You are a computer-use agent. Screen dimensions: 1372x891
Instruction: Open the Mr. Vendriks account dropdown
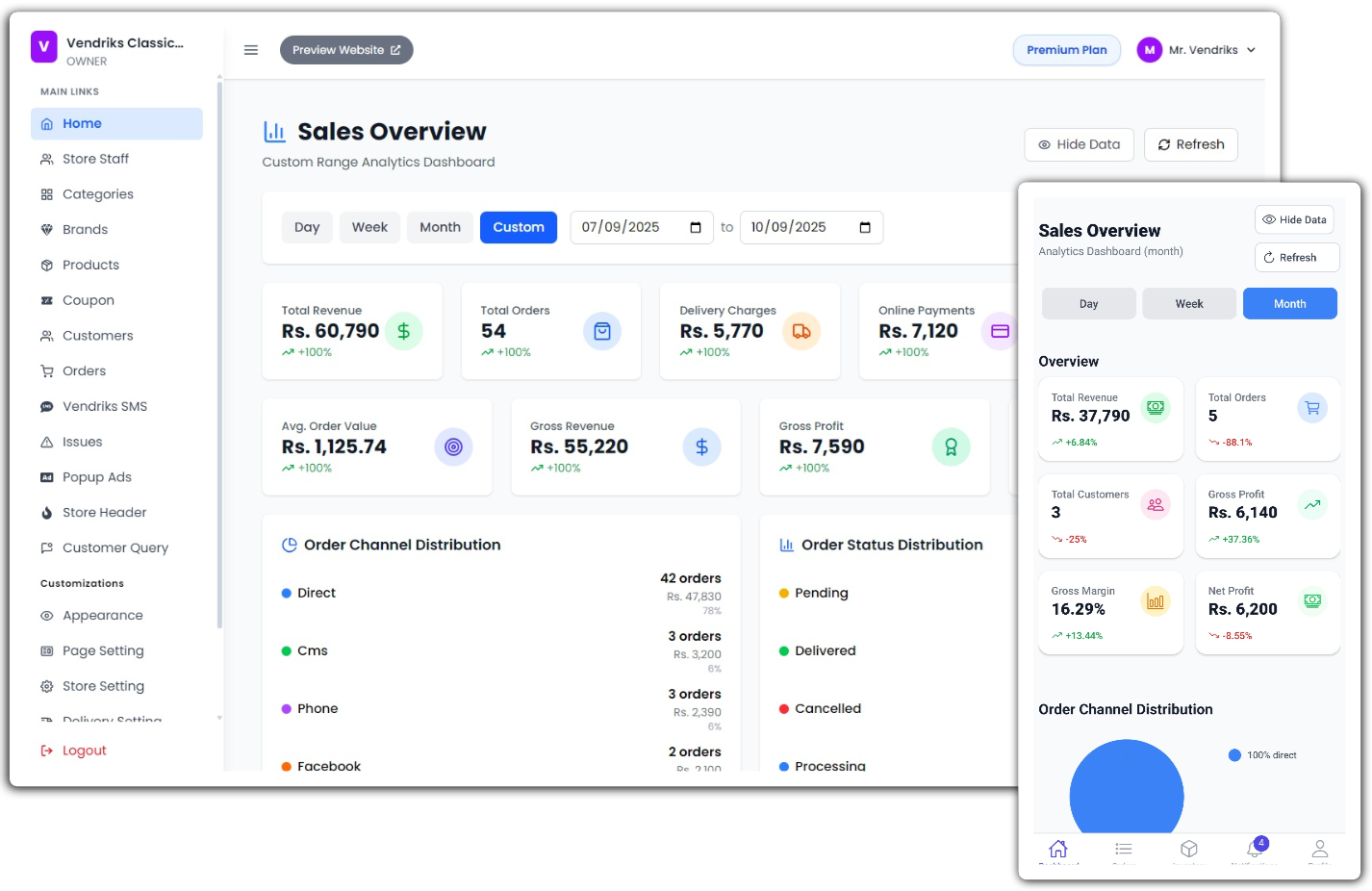(x=1197, y=49)
